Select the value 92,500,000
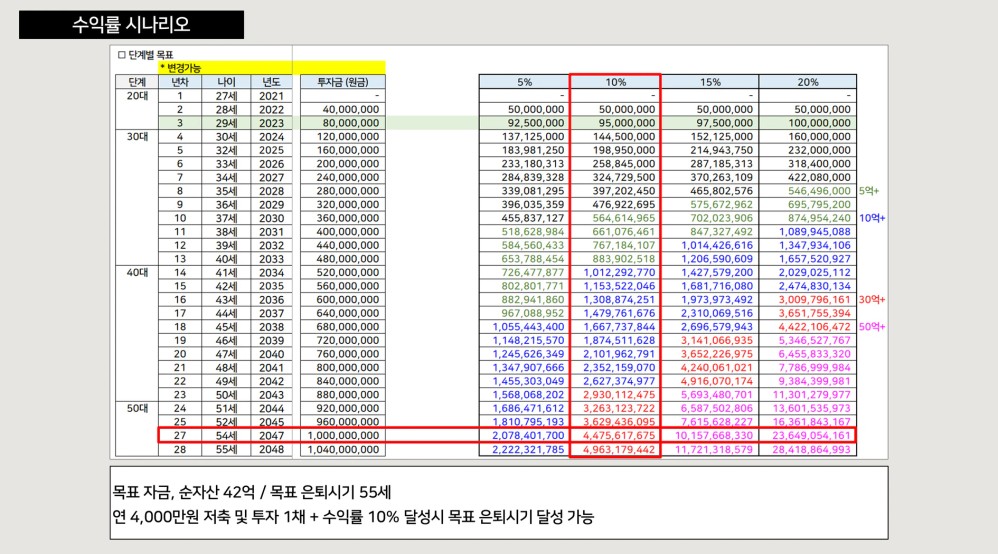This screenshot has width=998, height=554. (x=536, y=123)
